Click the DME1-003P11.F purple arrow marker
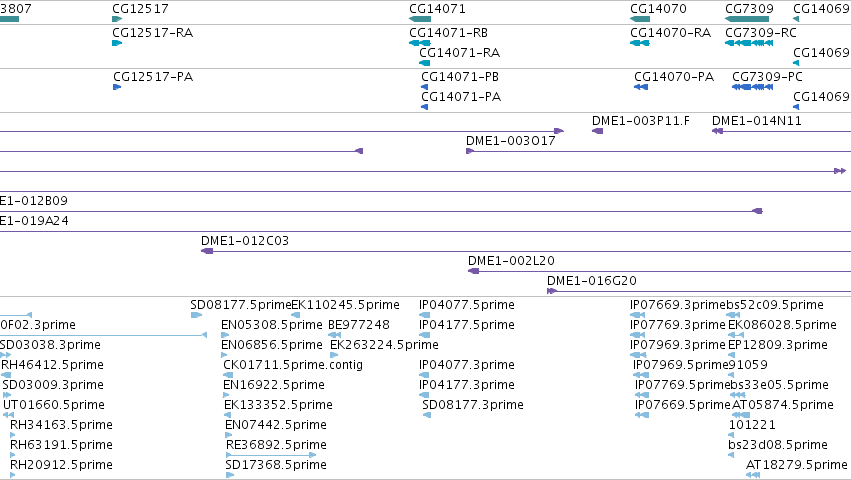Screen dimensions: 851x480 tap(598, 131)
